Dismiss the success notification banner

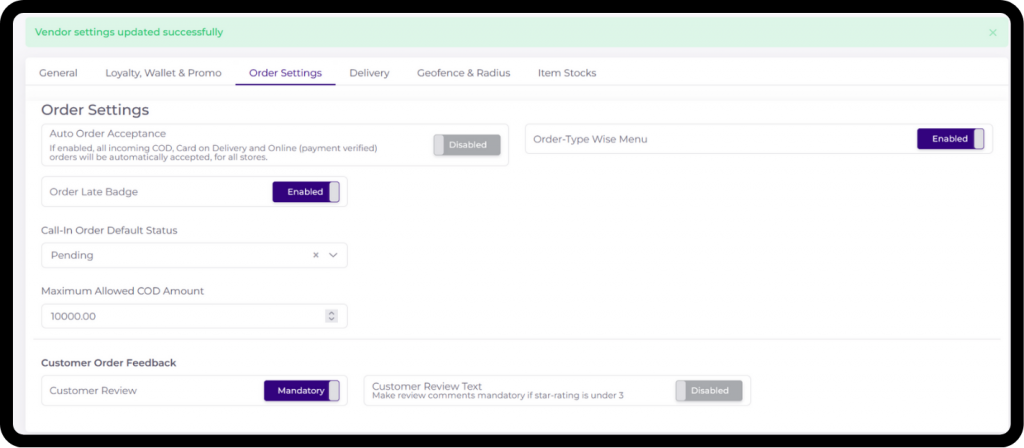tap(992, 33)
